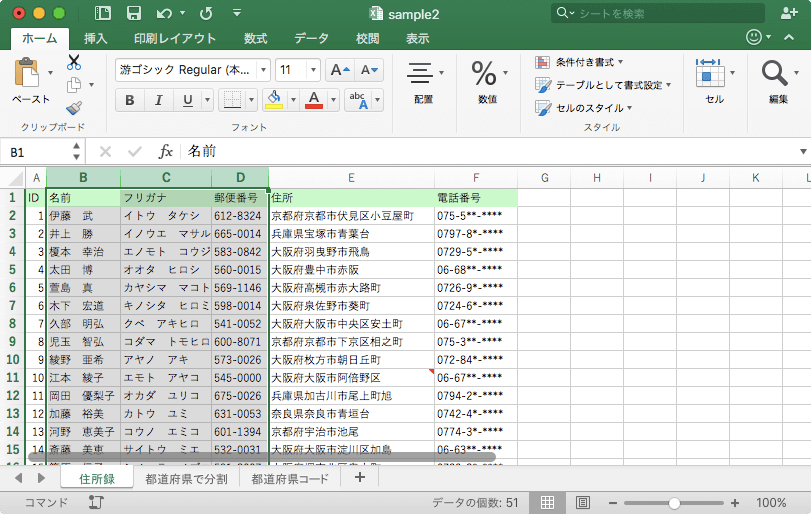
Task: Click the previous sheet navigation arrow
Action: (19, 478)
